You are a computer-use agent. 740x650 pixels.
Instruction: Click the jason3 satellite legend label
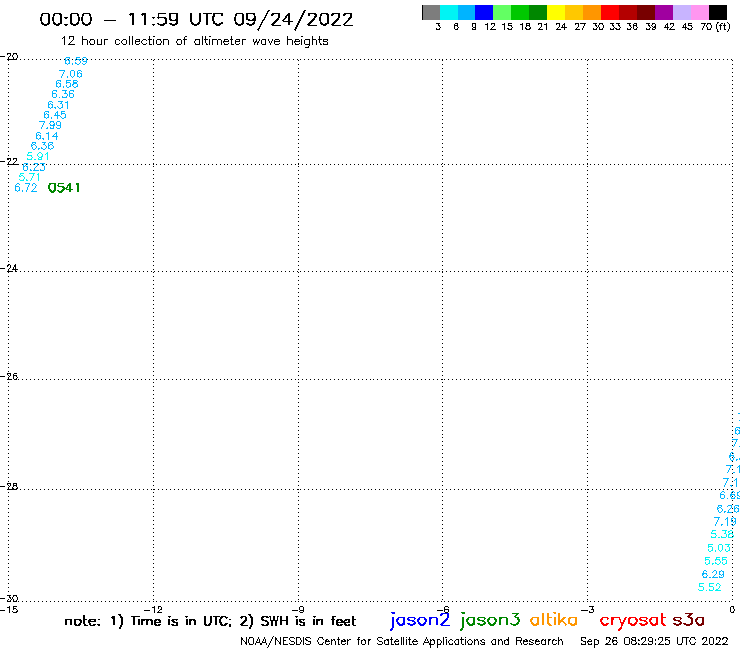click(490, 620)
